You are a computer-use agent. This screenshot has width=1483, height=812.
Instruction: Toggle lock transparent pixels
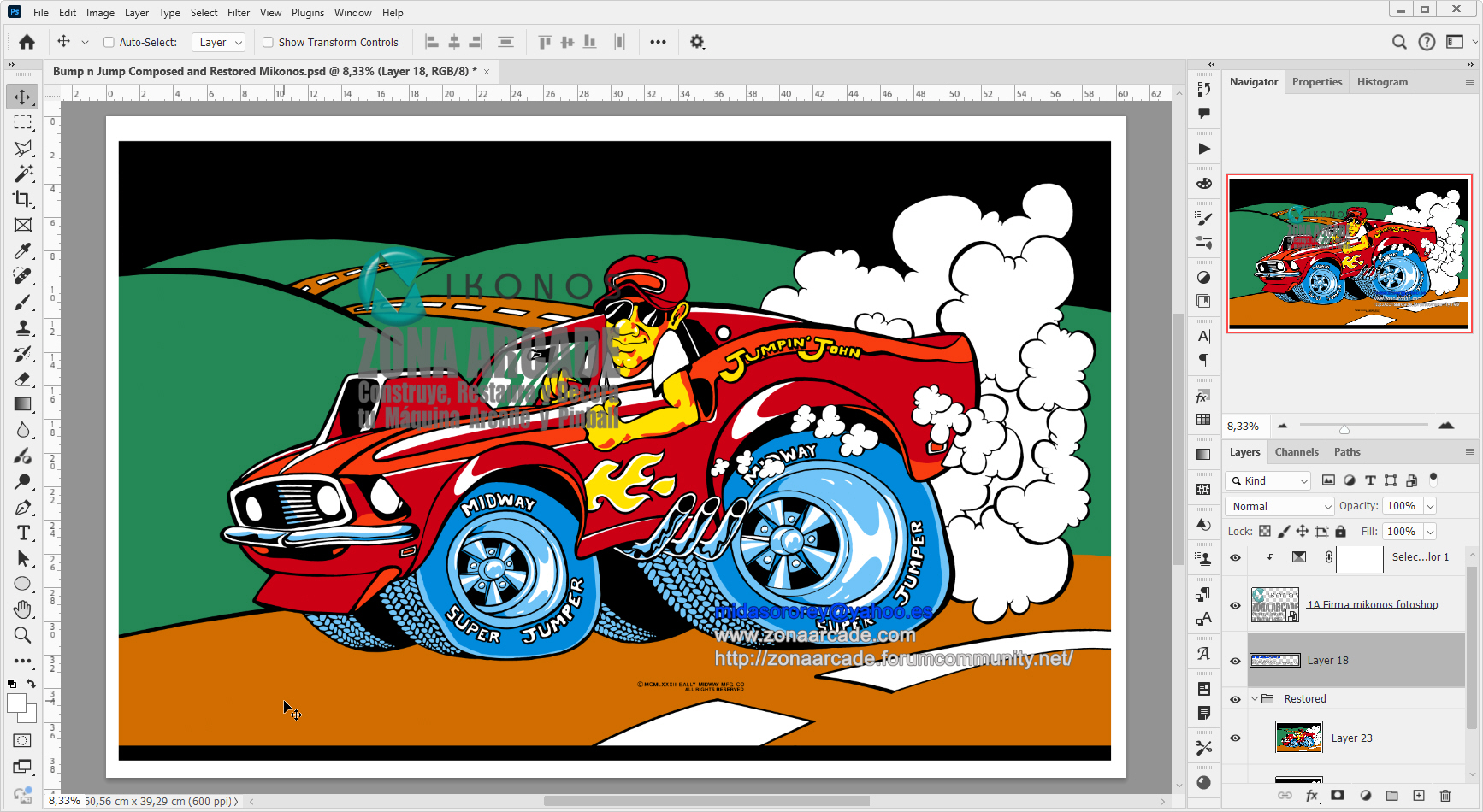coord(1265,532)
